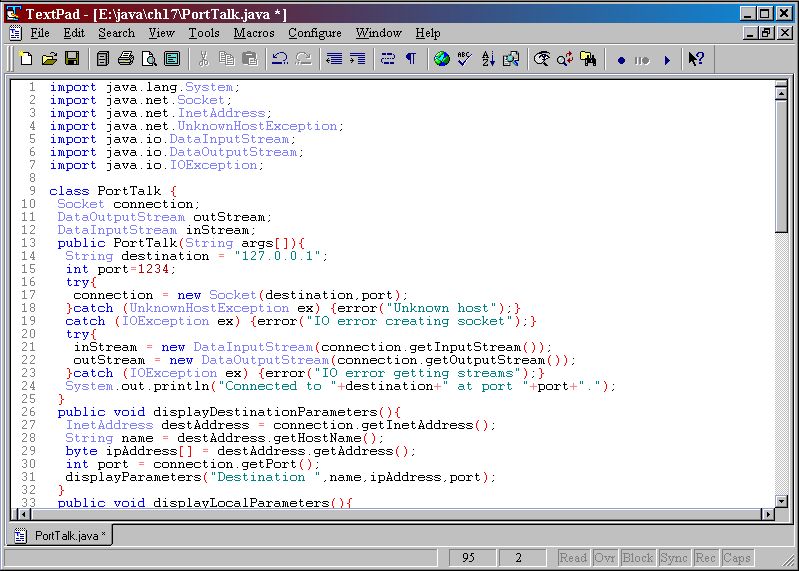Click the vertical scrollbar thumb

point(781,165)
